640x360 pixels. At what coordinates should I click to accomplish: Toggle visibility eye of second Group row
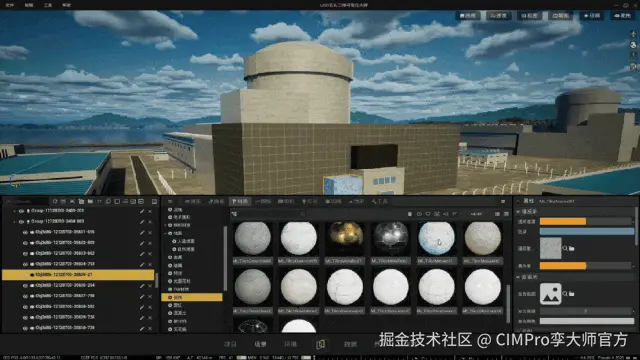pyautogui.click(x=21, y=222)
